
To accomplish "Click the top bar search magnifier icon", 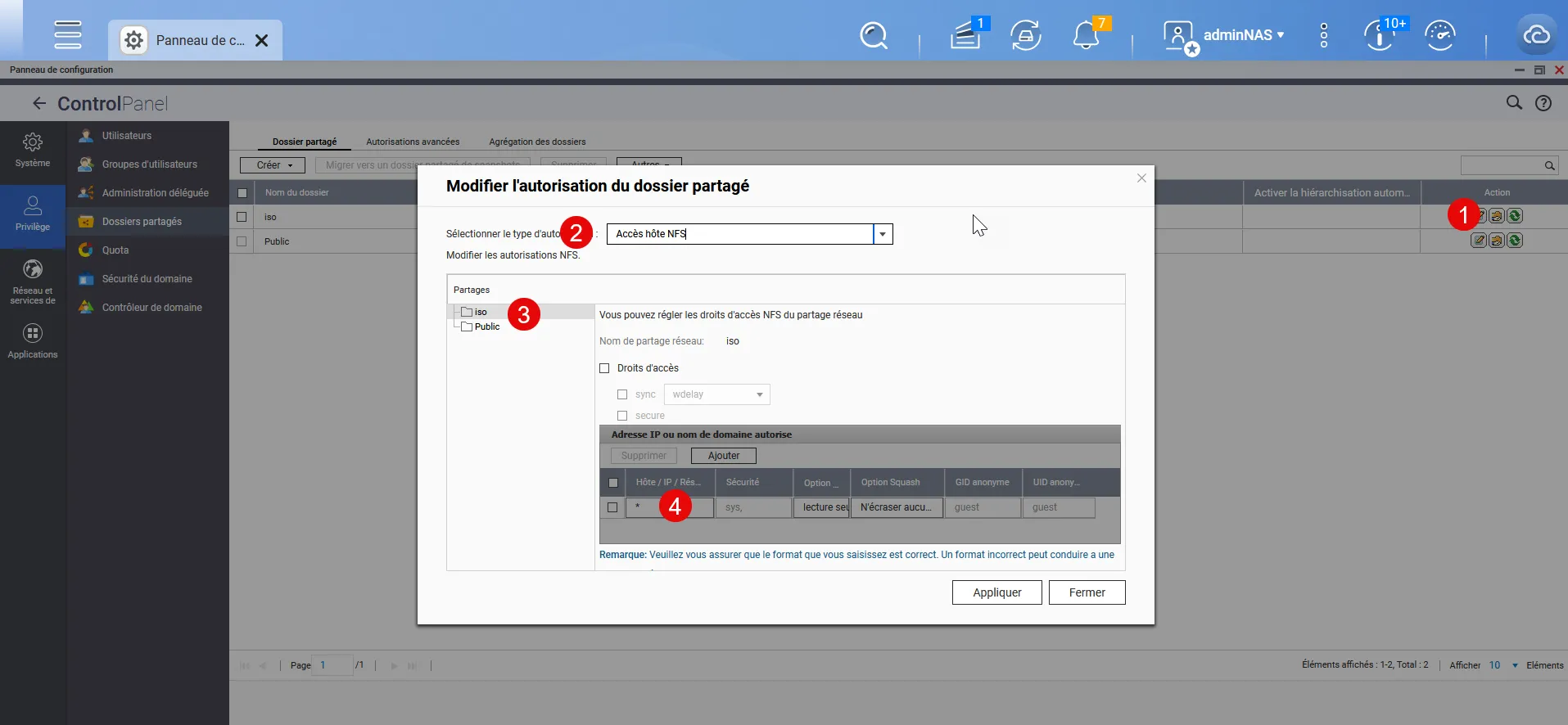I will coord(873,35).
